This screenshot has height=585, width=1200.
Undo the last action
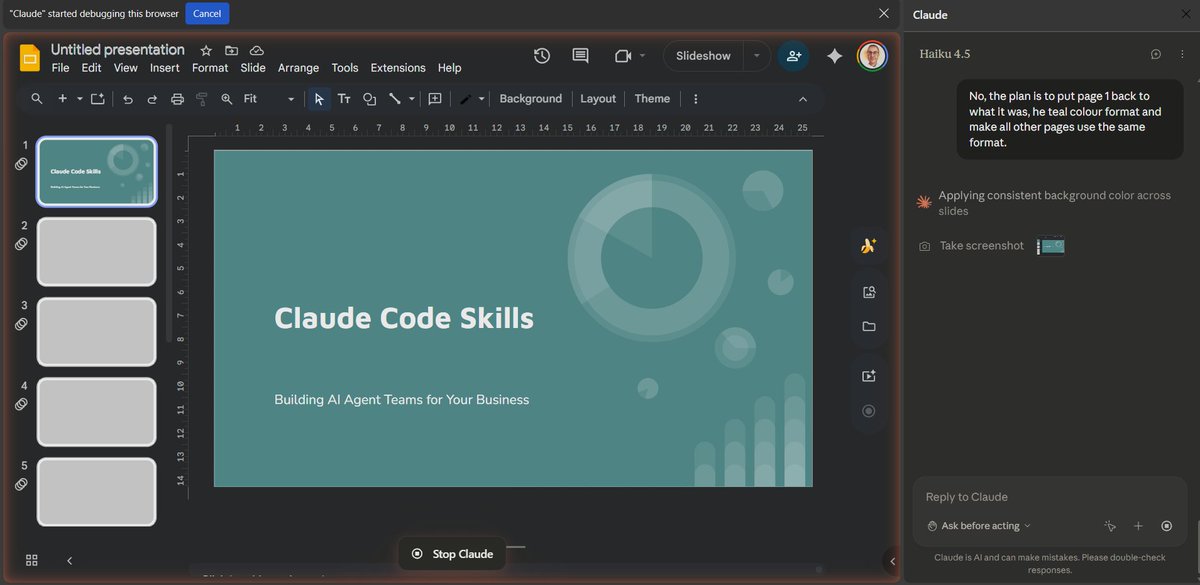click(x=128, y=98)
